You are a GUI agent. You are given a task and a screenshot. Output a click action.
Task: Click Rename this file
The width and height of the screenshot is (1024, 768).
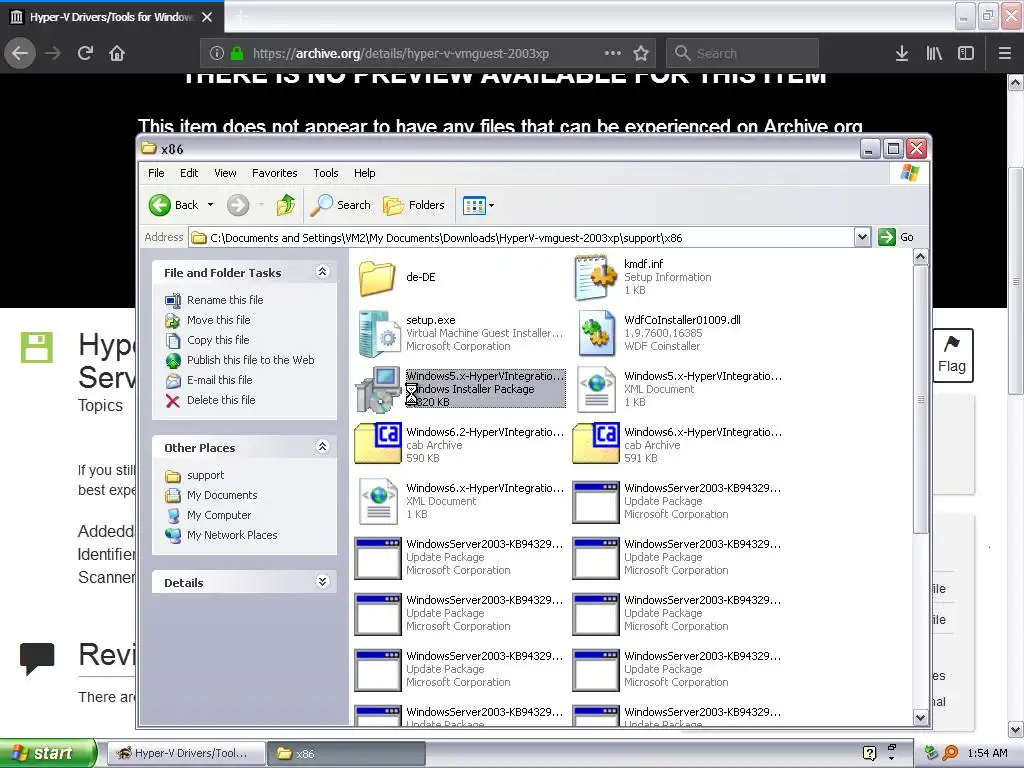[225, 300]
